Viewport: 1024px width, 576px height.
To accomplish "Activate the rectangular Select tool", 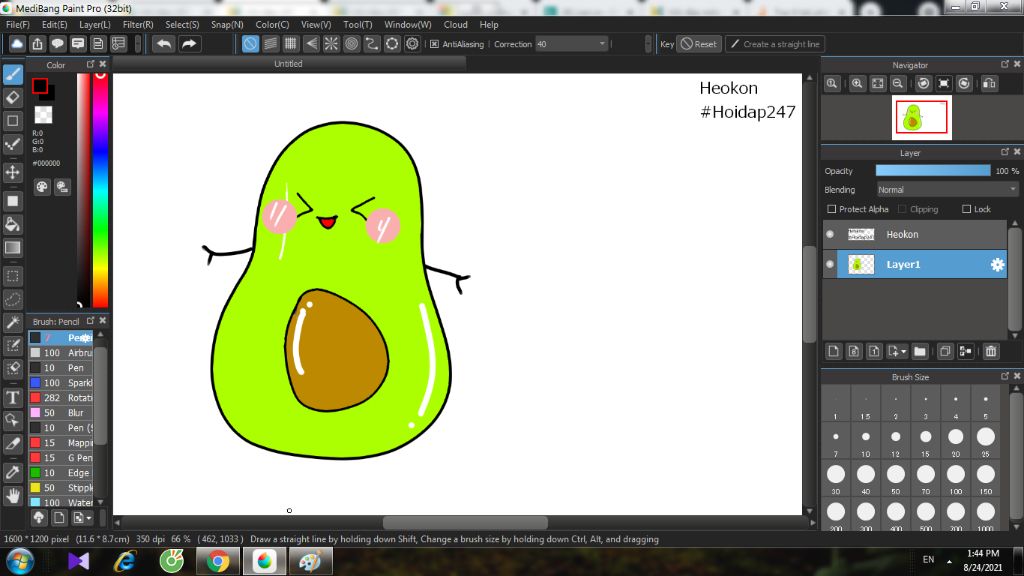I will click(13, 276).
